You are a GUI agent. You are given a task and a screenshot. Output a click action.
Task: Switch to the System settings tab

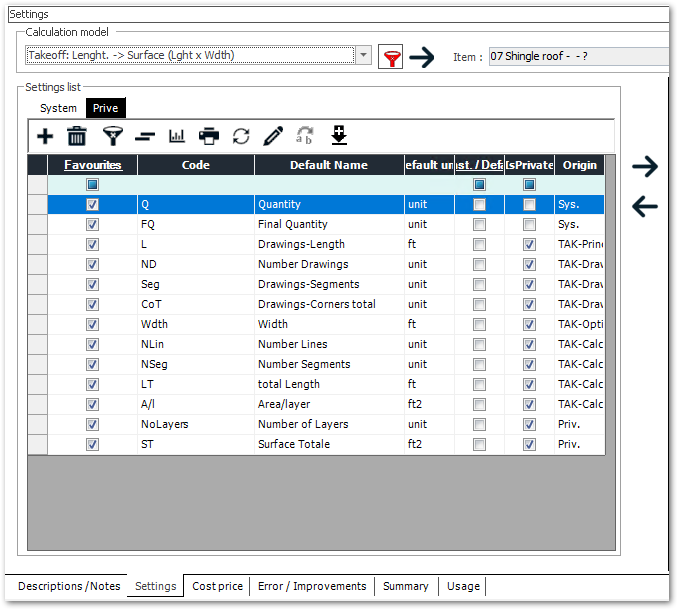click(x=58, y=108)
